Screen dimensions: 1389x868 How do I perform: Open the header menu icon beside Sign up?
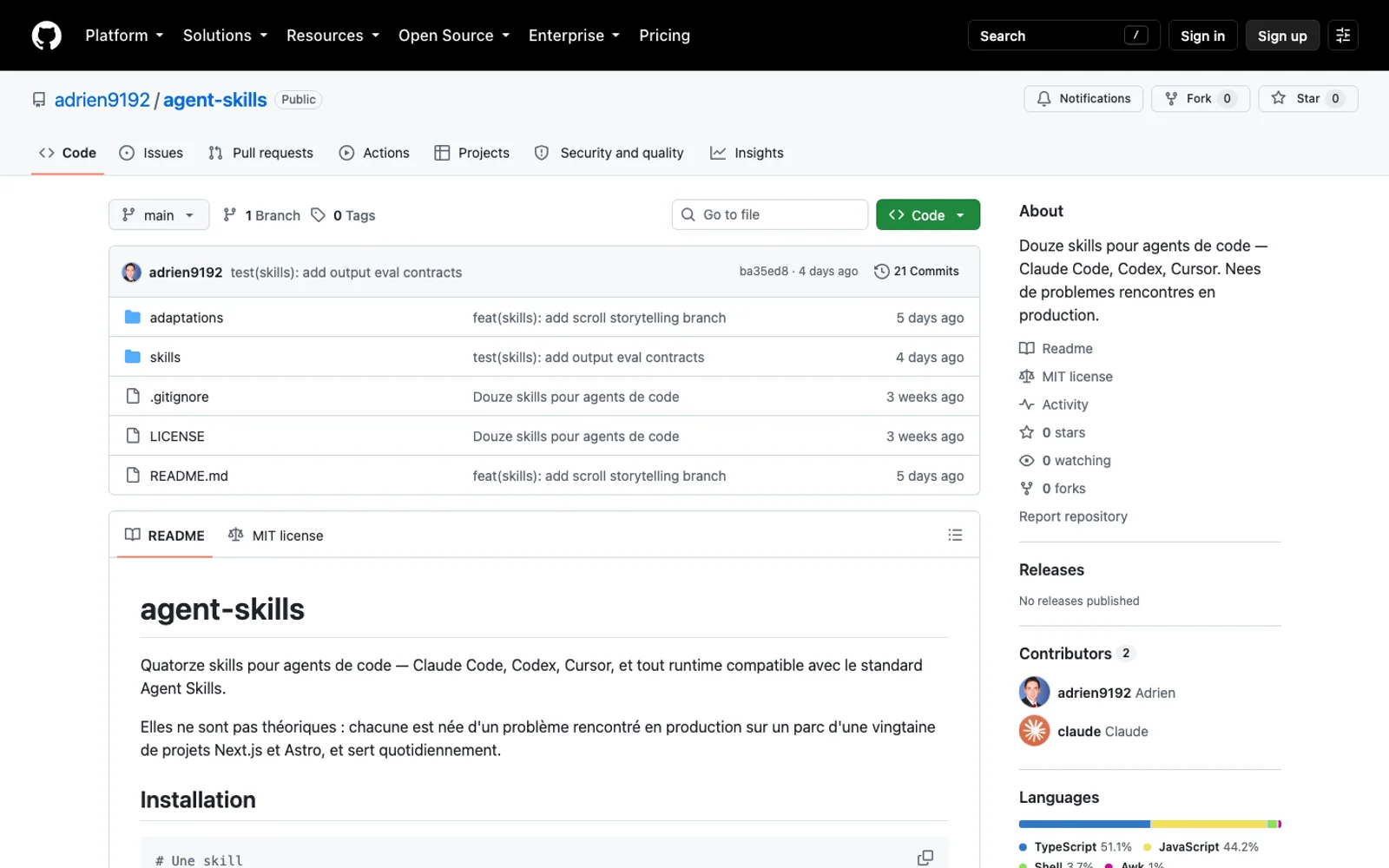1343,36
